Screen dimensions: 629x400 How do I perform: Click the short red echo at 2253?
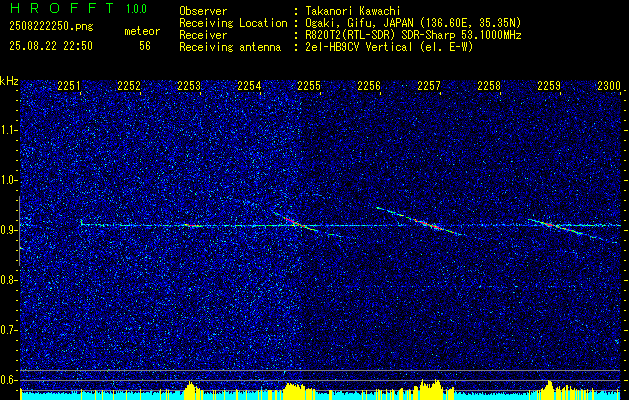[191, 225]
